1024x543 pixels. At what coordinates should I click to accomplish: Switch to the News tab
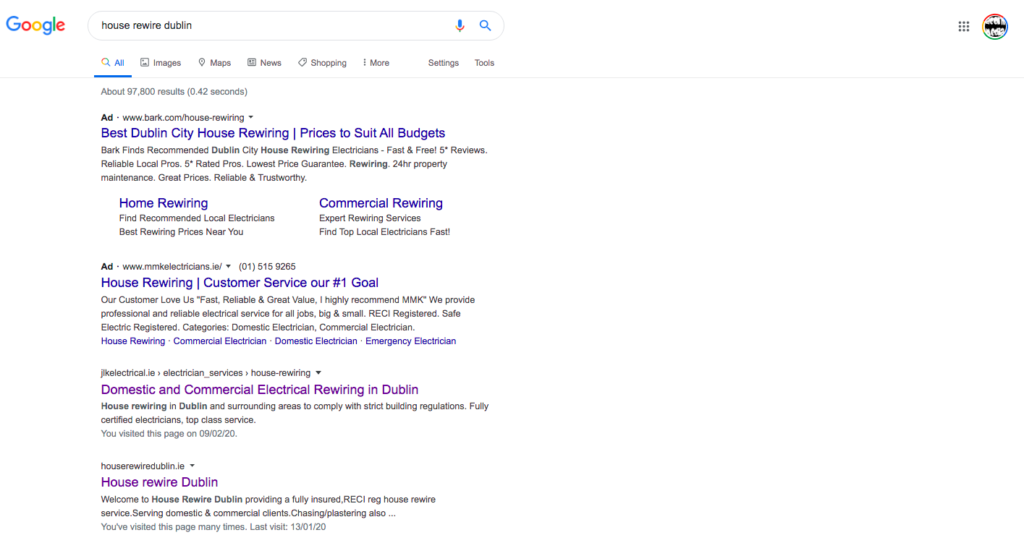pos(264,63)
